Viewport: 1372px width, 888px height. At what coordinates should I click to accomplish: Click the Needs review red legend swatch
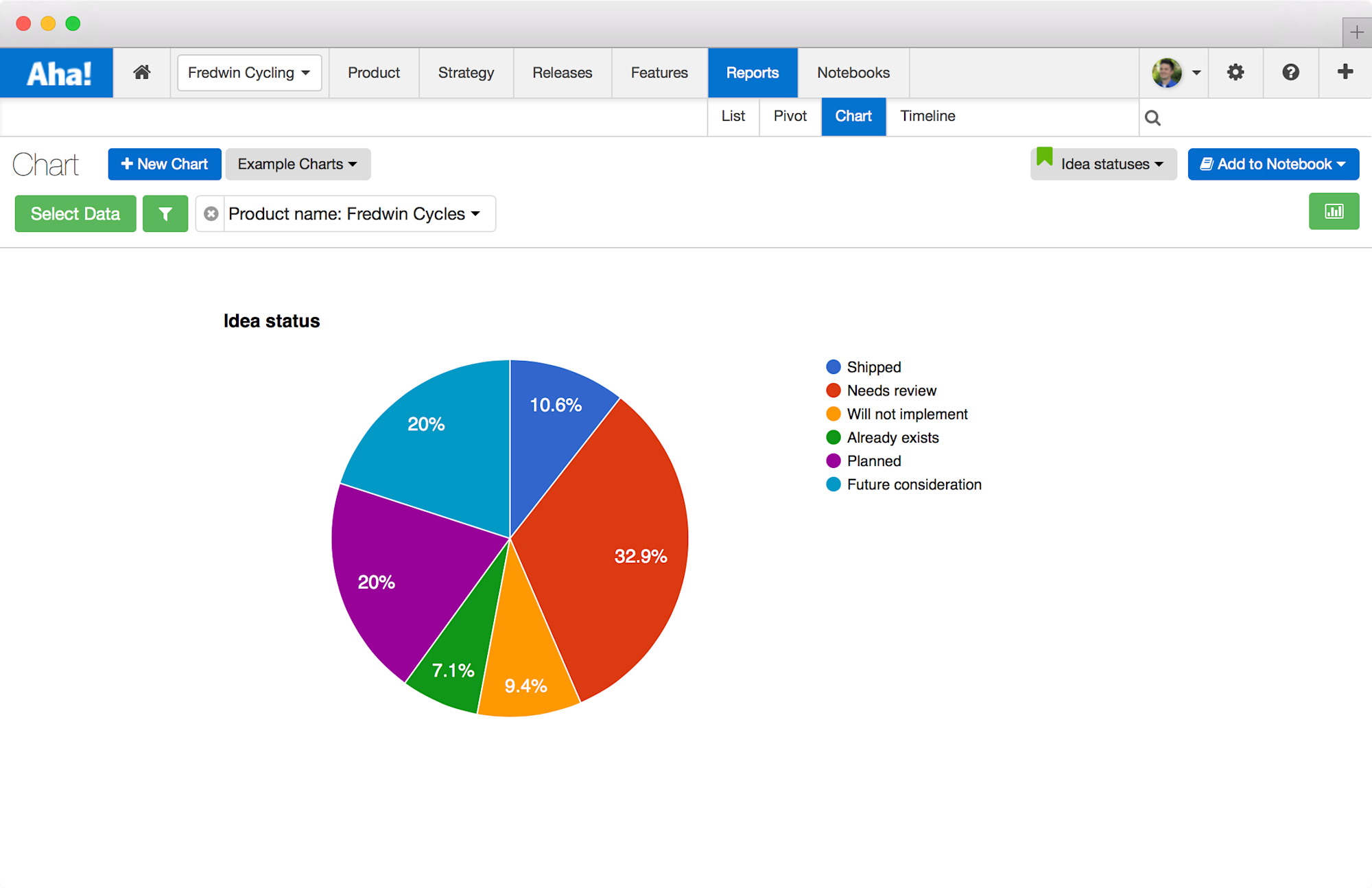(x=833, y=390)
